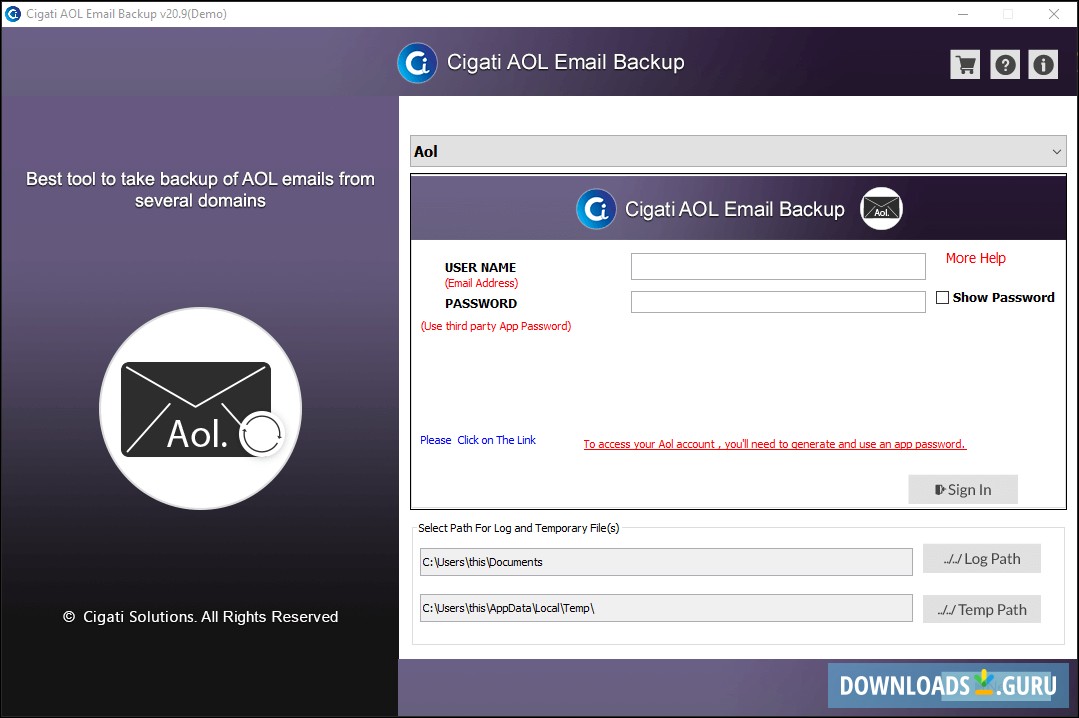This screenshot has width=1079, height=718.
Task: Click the Cigati logo in header
Action: tap(417, 63)
